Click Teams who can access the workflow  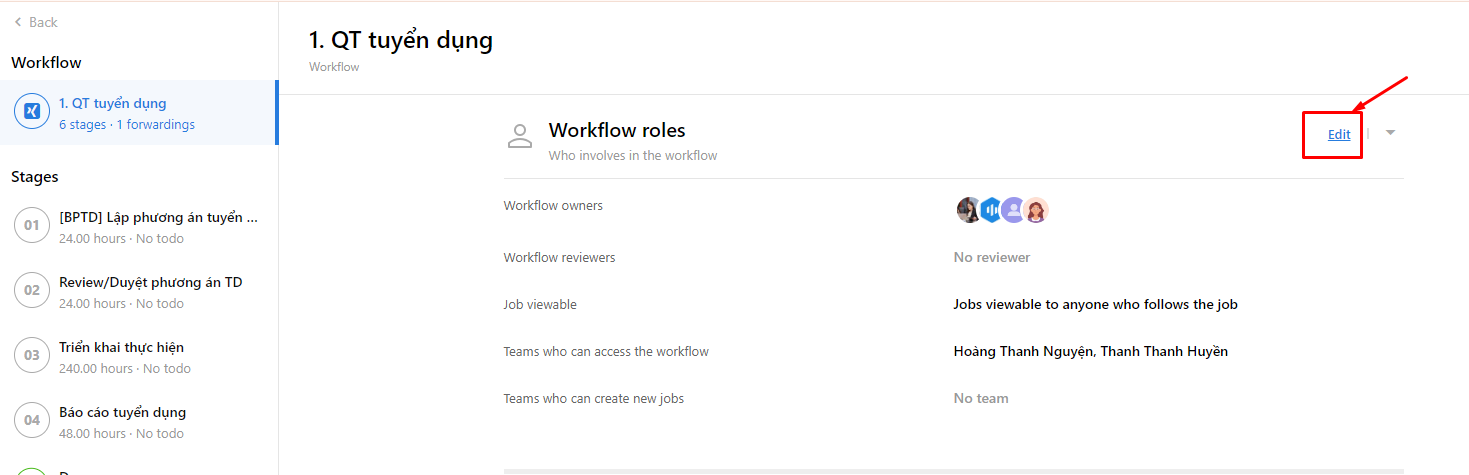tap(606, 352)
